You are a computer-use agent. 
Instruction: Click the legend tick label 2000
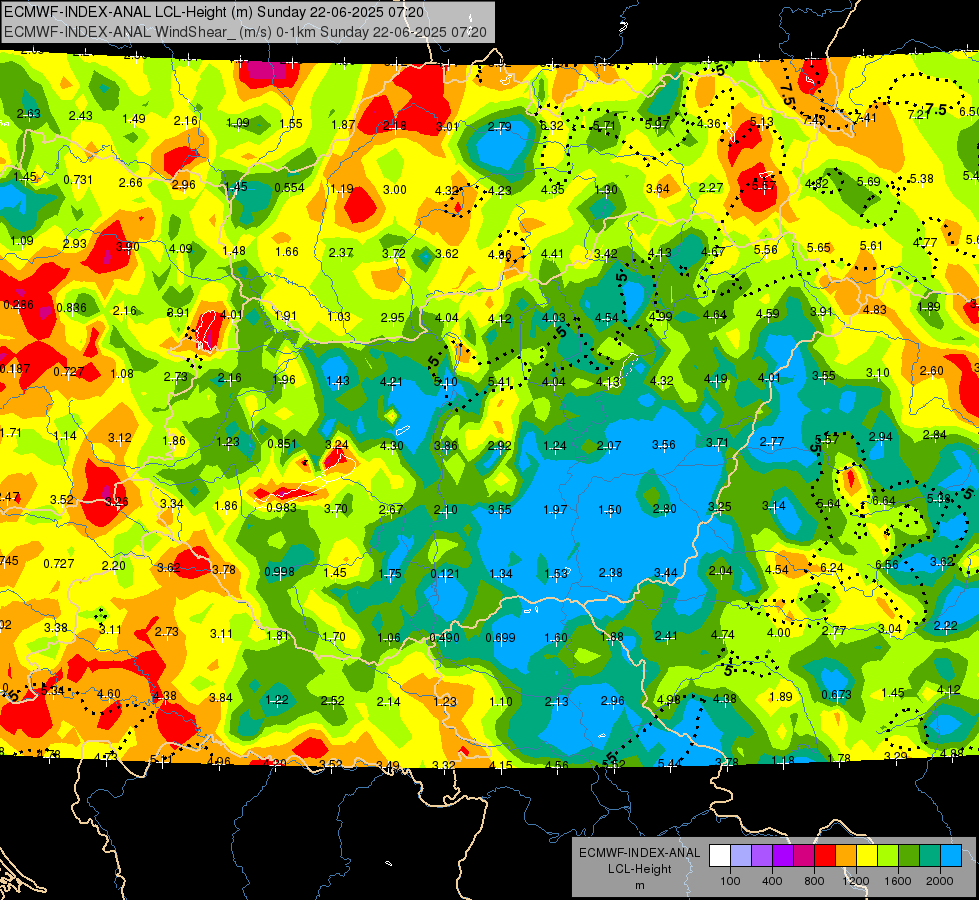point(940,881)
